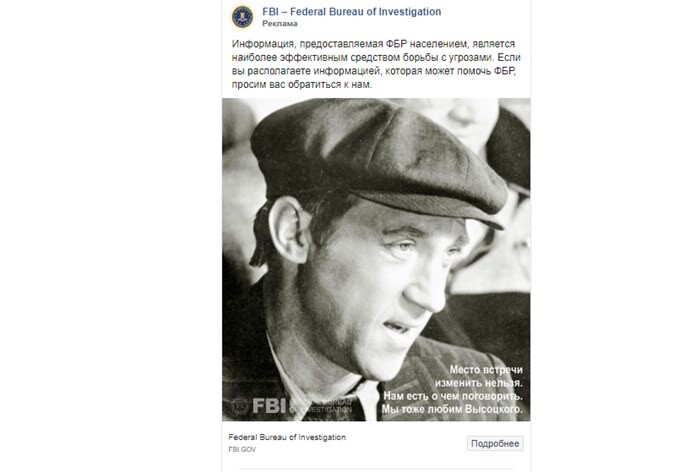Click the изменить нельзя overlay line

479,383
